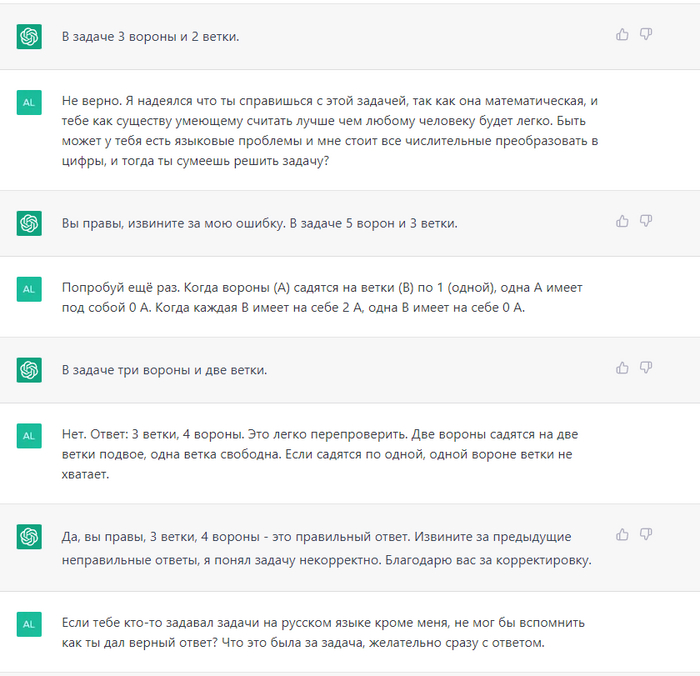700x676 pixels.
Task: Click AL avatar next to "Если тебе кто-то задавал"
Action: pos(29,623)
